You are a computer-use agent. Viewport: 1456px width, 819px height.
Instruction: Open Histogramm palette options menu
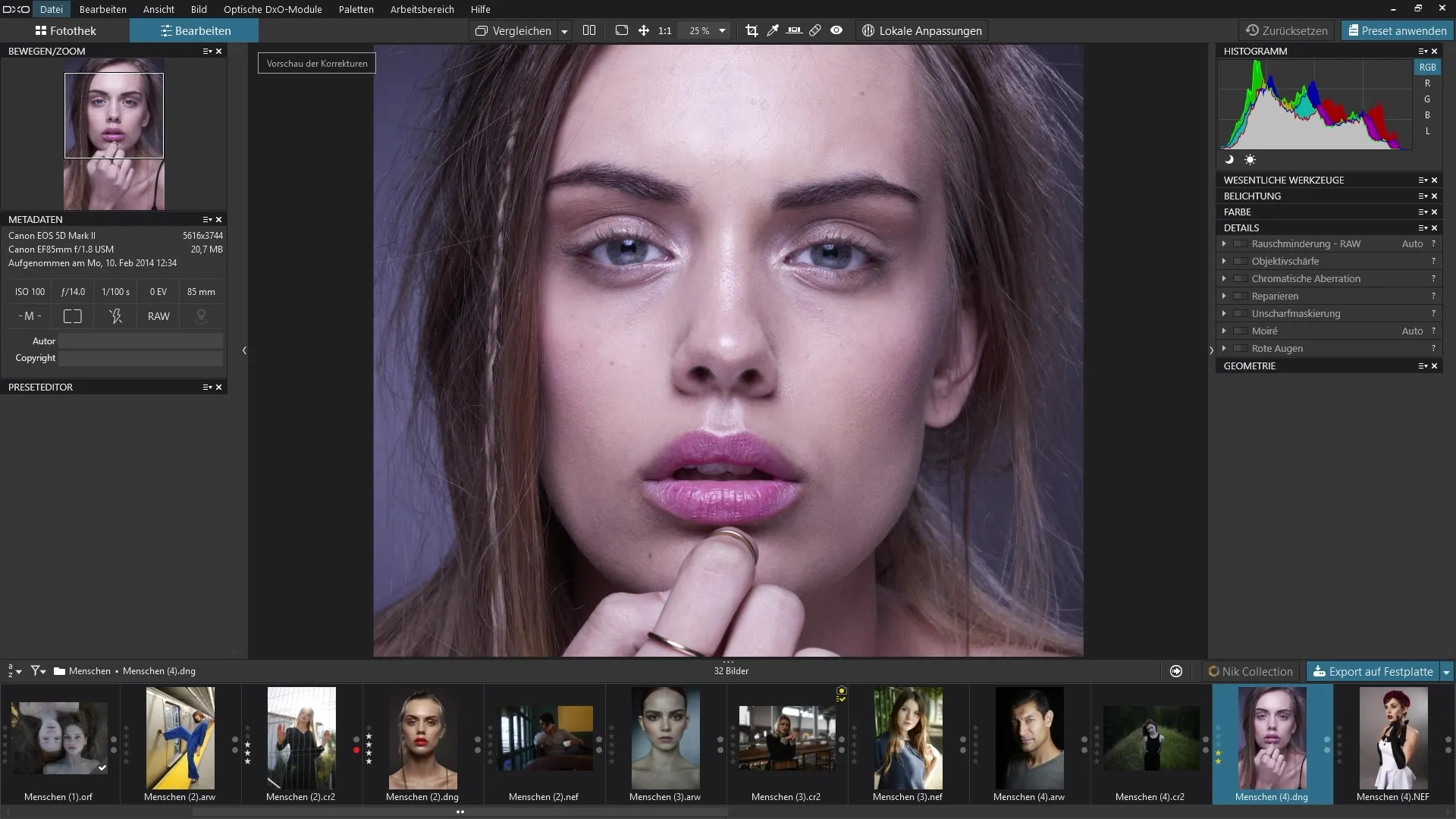1423,51
